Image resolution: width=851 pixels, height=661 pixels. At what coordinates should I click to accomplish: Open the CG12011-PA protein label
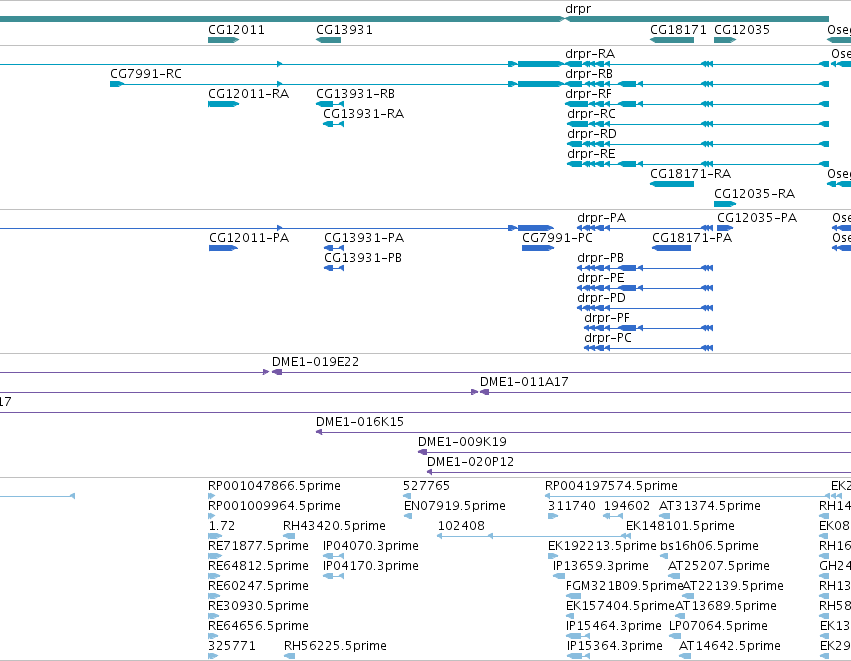249,238
